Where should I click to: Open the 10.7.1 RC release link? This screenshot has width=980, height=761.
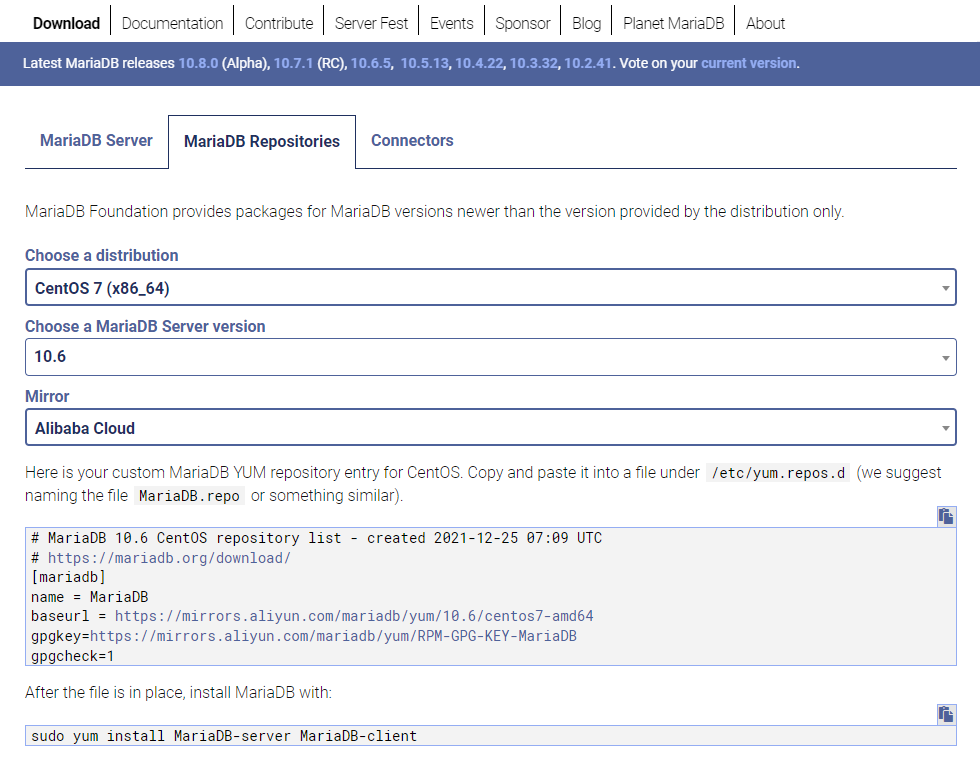coord(293,63)
